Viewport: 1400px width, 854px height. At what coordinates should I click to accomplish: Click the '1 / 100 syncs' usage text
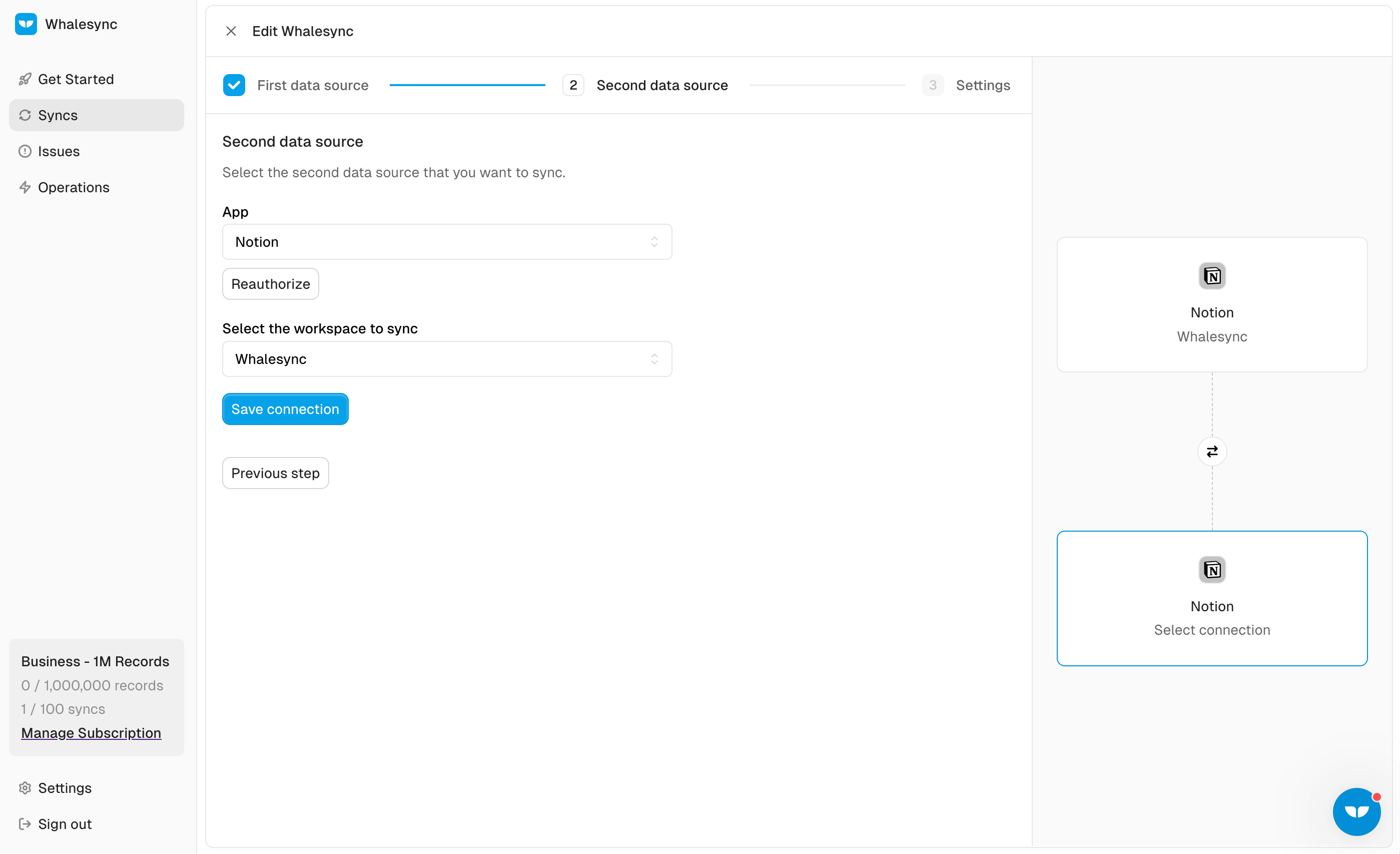click(x=63, y=709)
